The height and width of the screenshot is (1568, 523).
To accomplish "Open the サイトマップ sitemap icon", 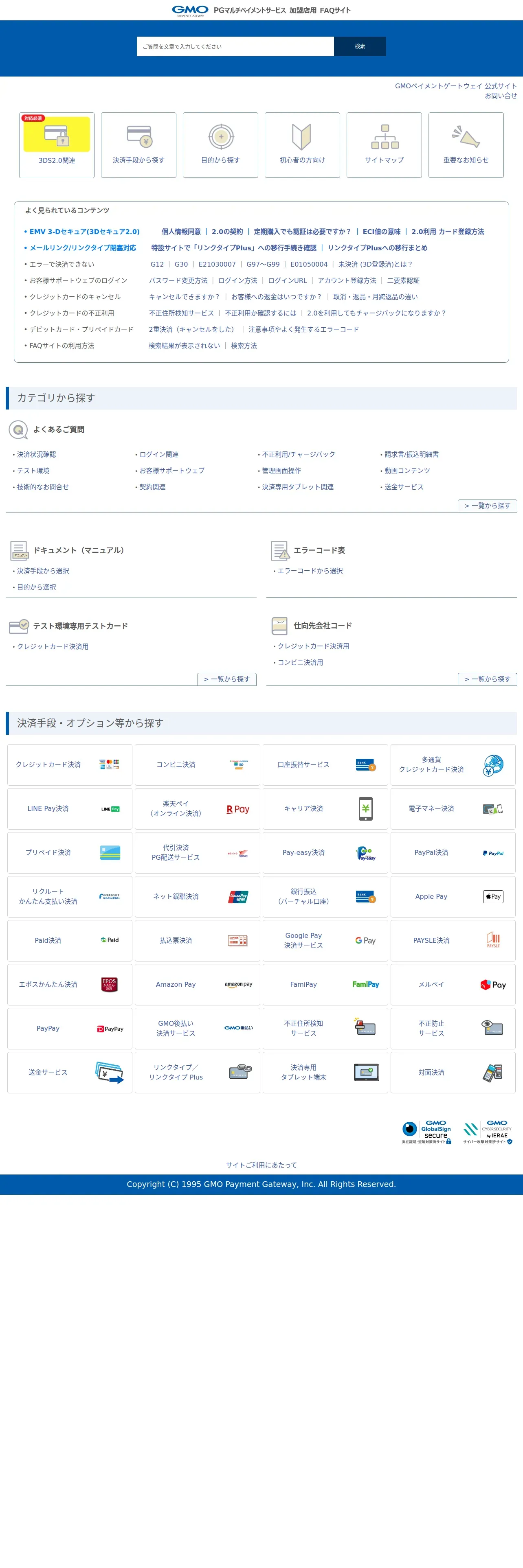I will pyautogui.click(x=384, y=136).
